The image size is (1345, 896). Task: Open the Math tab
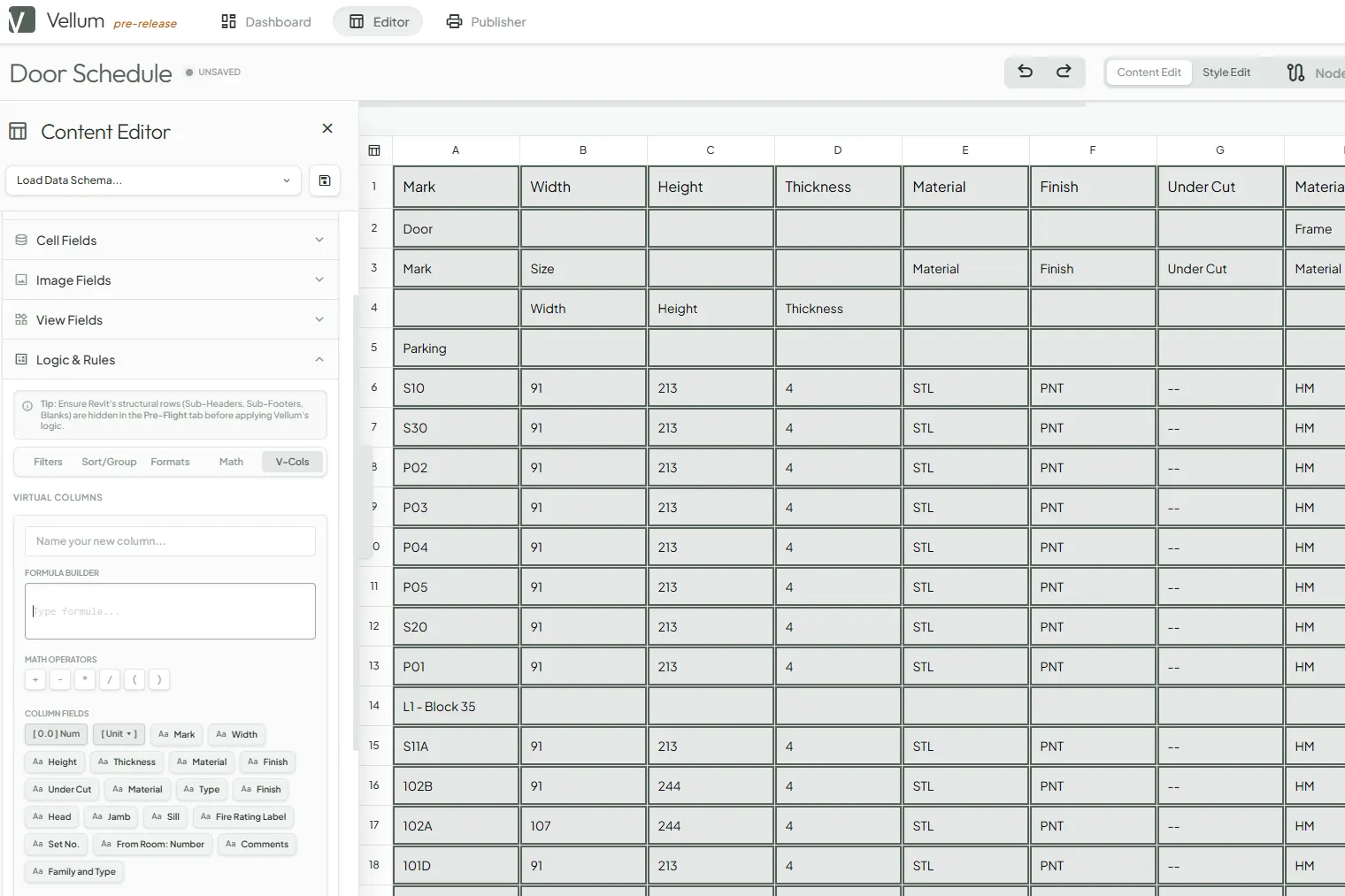point(231,462)
